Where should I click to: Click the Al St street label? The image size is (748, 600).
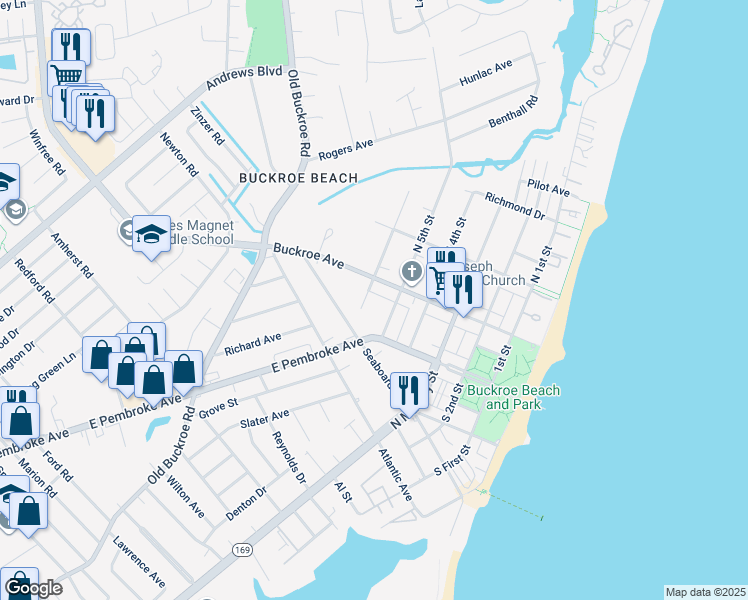tap(343, 492)
